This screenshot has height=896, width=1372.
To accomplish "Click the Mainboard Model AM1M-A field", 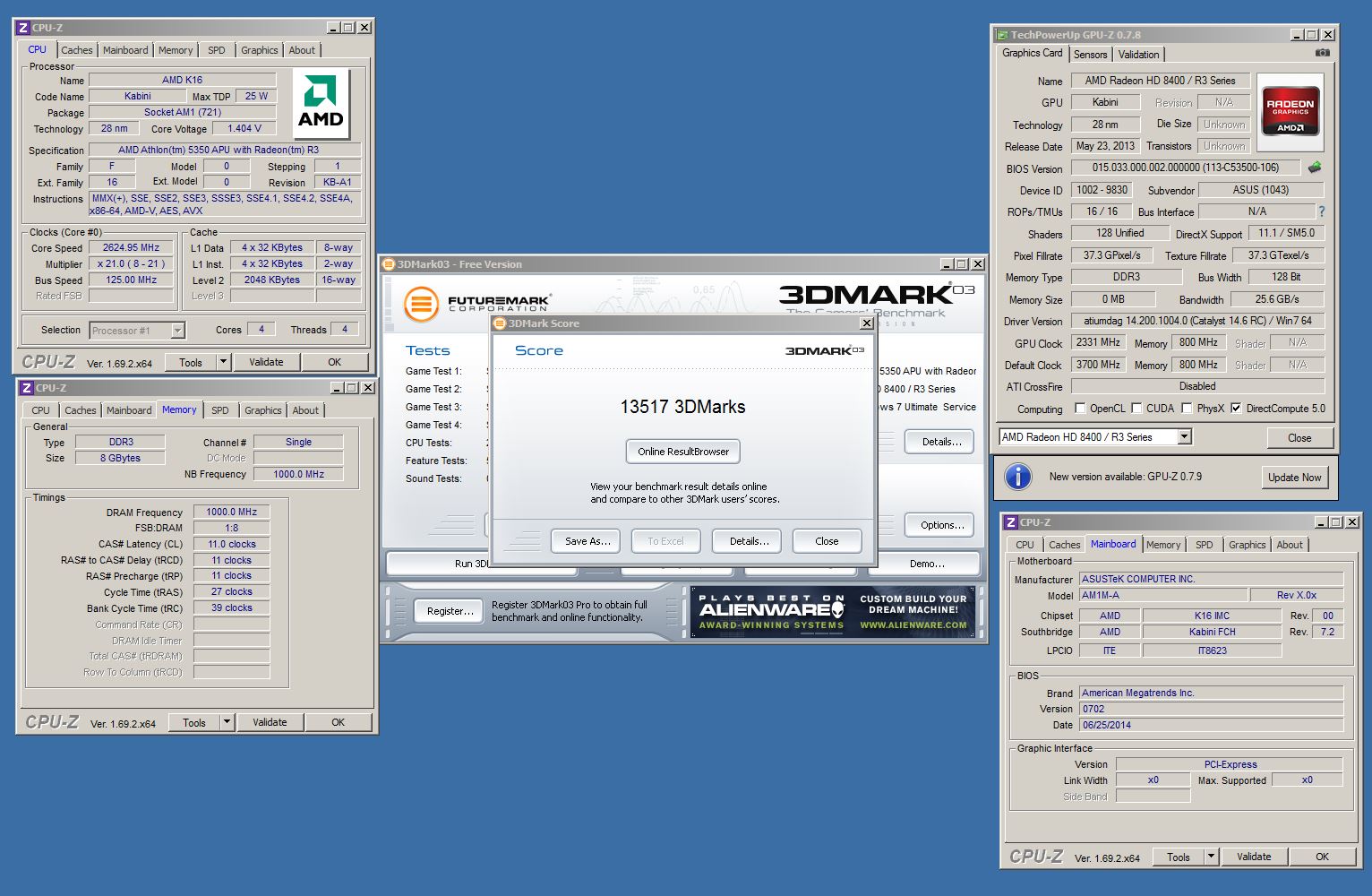I will pos(1163,595).
